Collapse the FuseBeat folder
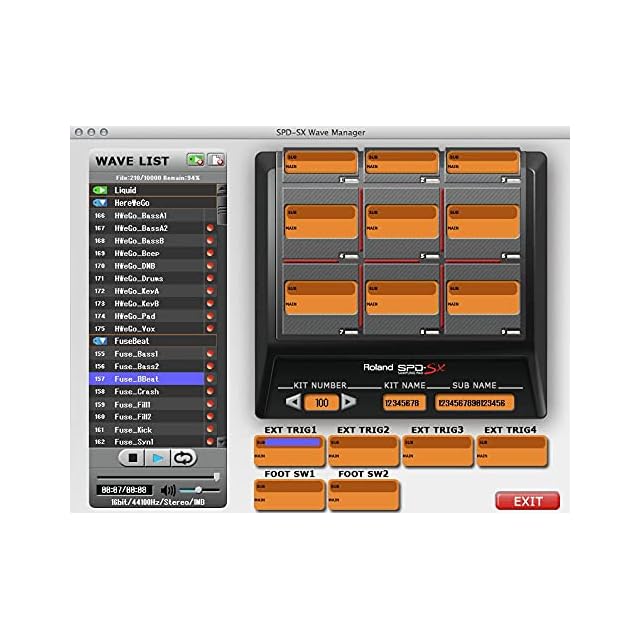 100,341
